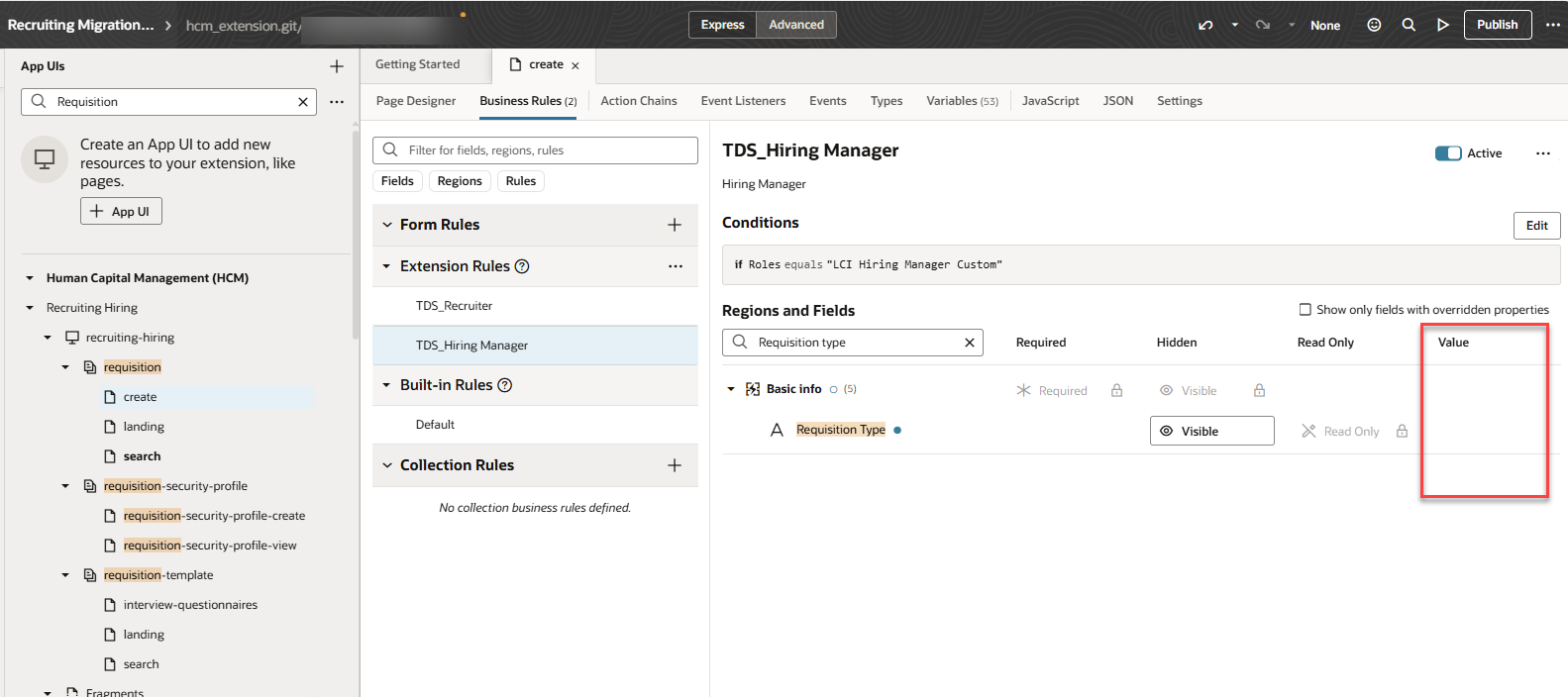
Task: Open Extension Rules help icon
Action: pos(522,266)
